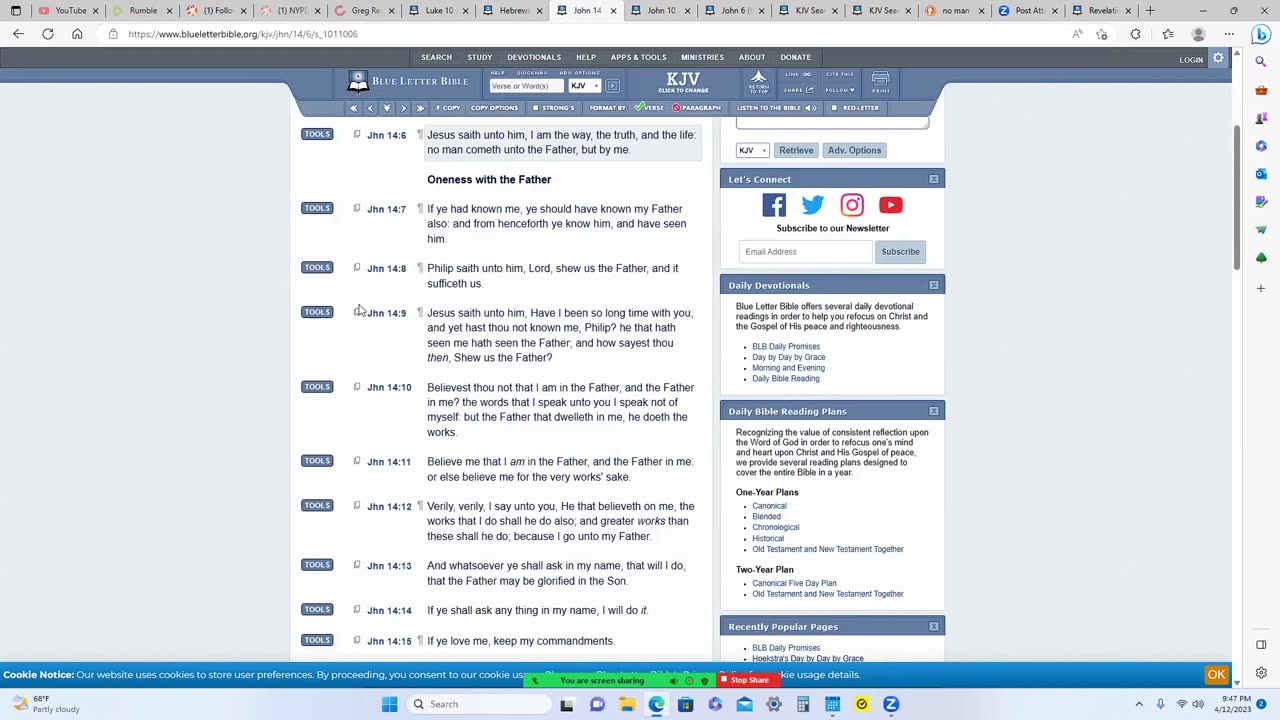This screenshot has width=1280, height=720.
Task: Accept the cookie notice with OK
Action: (1216, 675)
